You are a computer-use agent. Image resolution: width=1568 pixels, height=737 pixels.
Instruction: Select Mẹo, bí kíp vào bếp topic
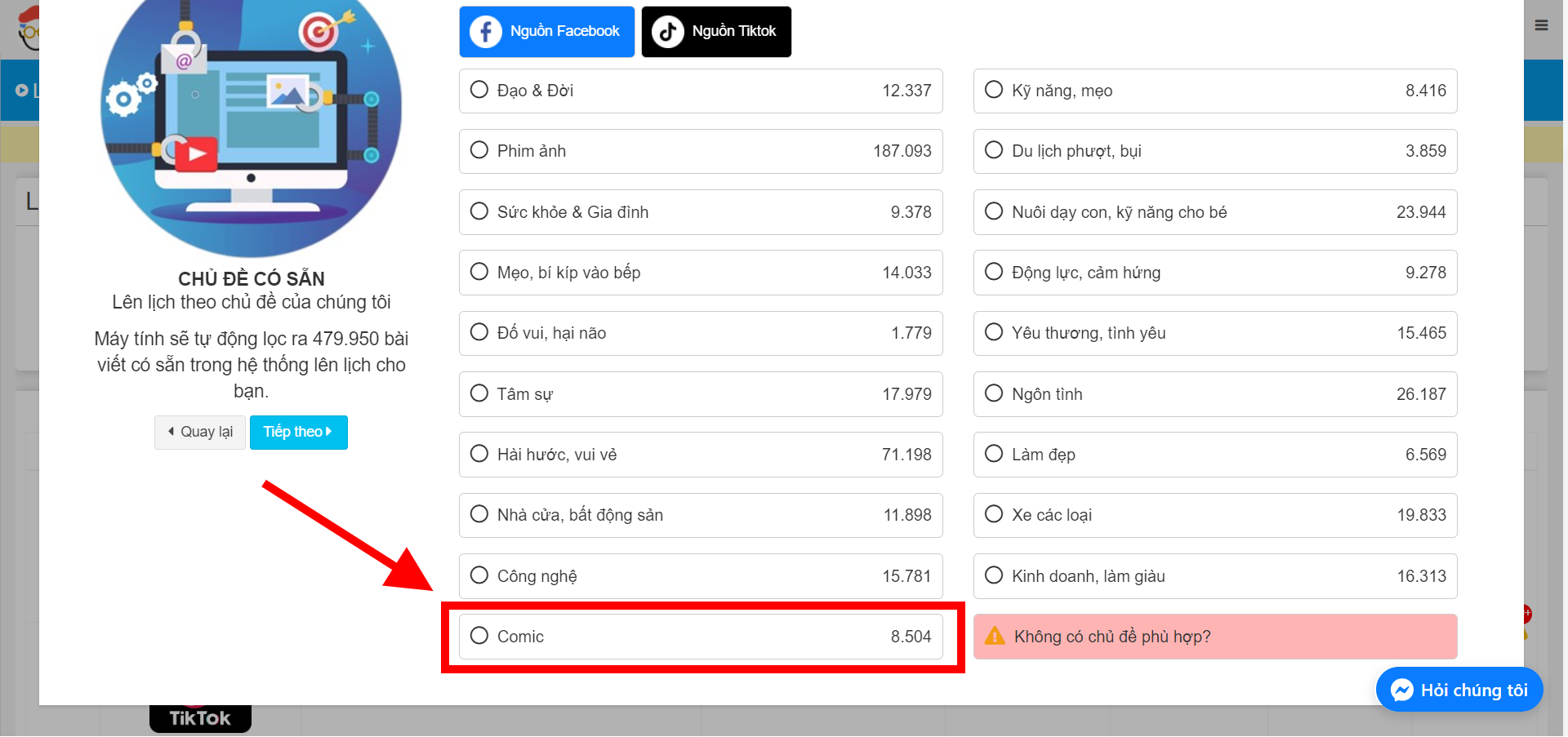[701, 273]
